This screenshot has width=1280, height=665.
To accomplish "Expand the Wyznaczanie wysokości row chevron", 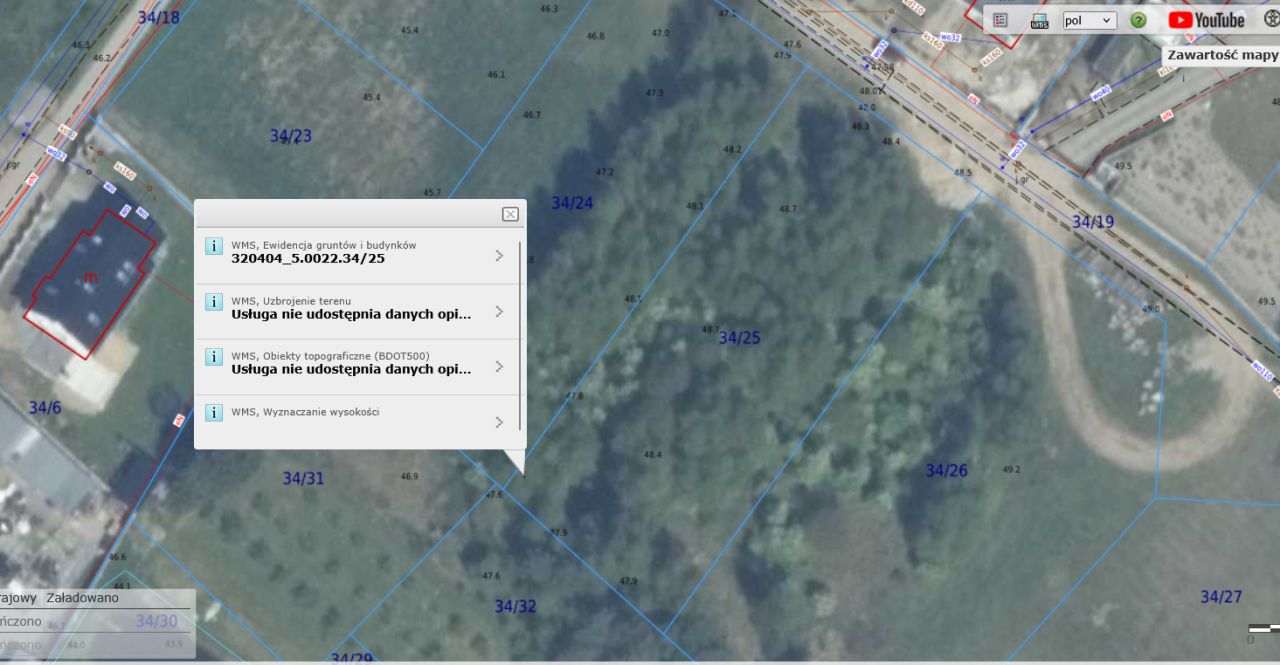I will pyautogui.click(x=499, y=422).
